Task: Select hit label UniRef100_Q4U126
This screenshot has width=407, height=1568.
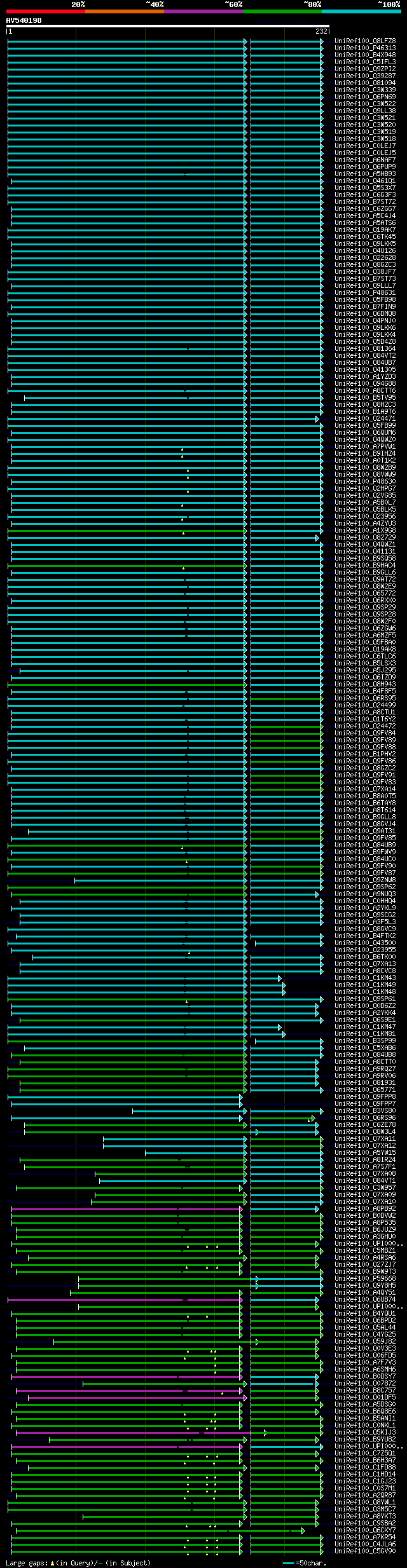Action: point(365,250)
